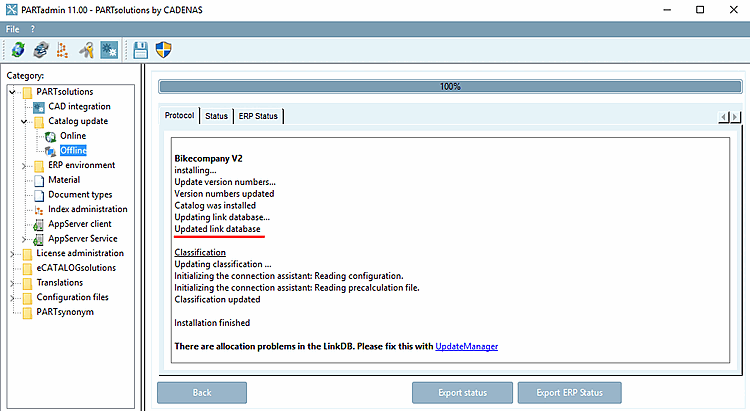The image size is (750, 411).
Task: Switch to the Protocol tab
Action: pyautogui.click(x=179, y=115)
